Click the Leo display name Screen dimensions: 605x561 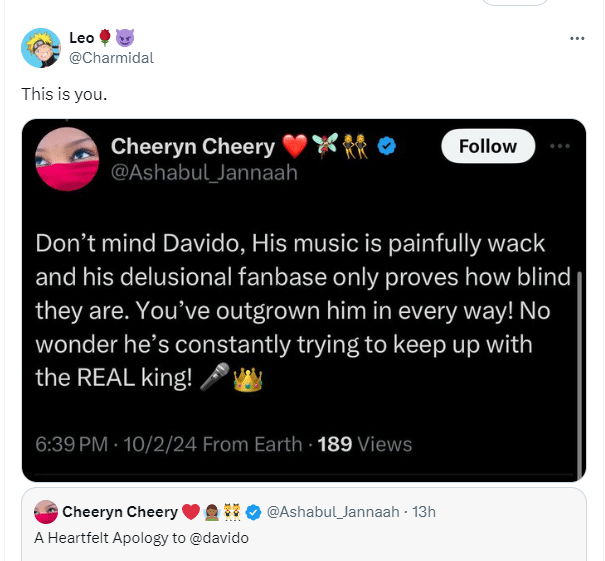(81, 38)
